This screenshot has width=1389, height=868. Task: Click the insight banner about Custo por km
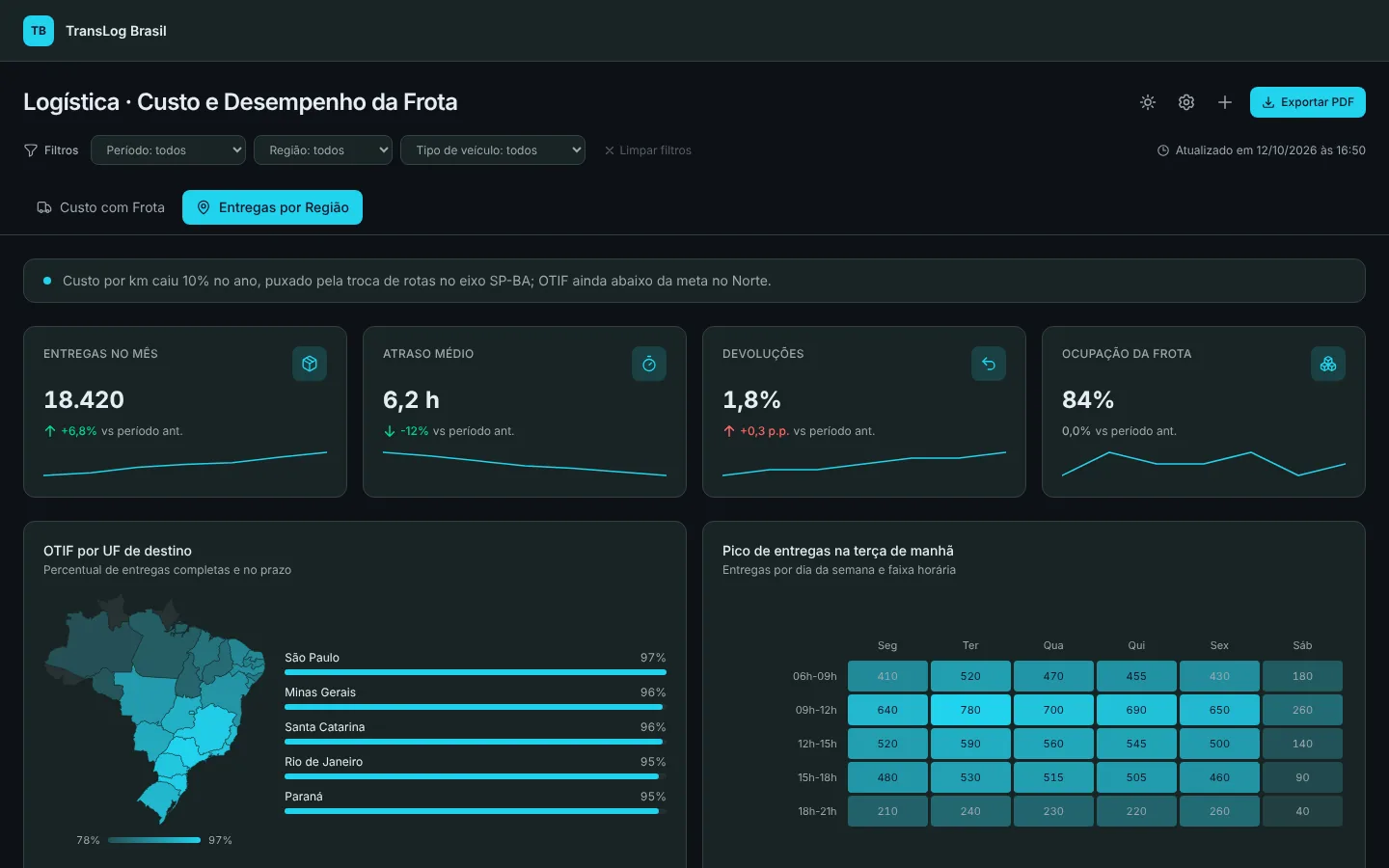pos(694,281)
